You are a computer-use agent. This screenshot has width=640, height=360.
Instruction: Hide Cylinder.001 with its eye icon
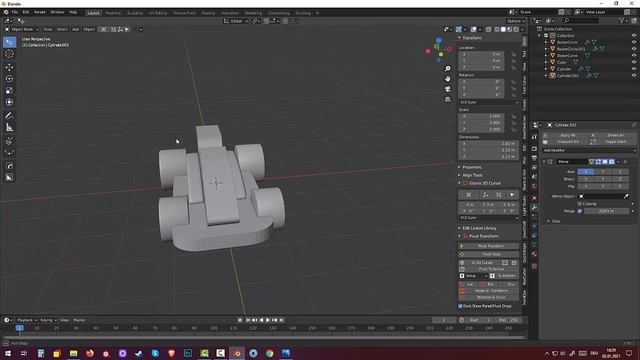pyautogui.click(x=634, y=76)
